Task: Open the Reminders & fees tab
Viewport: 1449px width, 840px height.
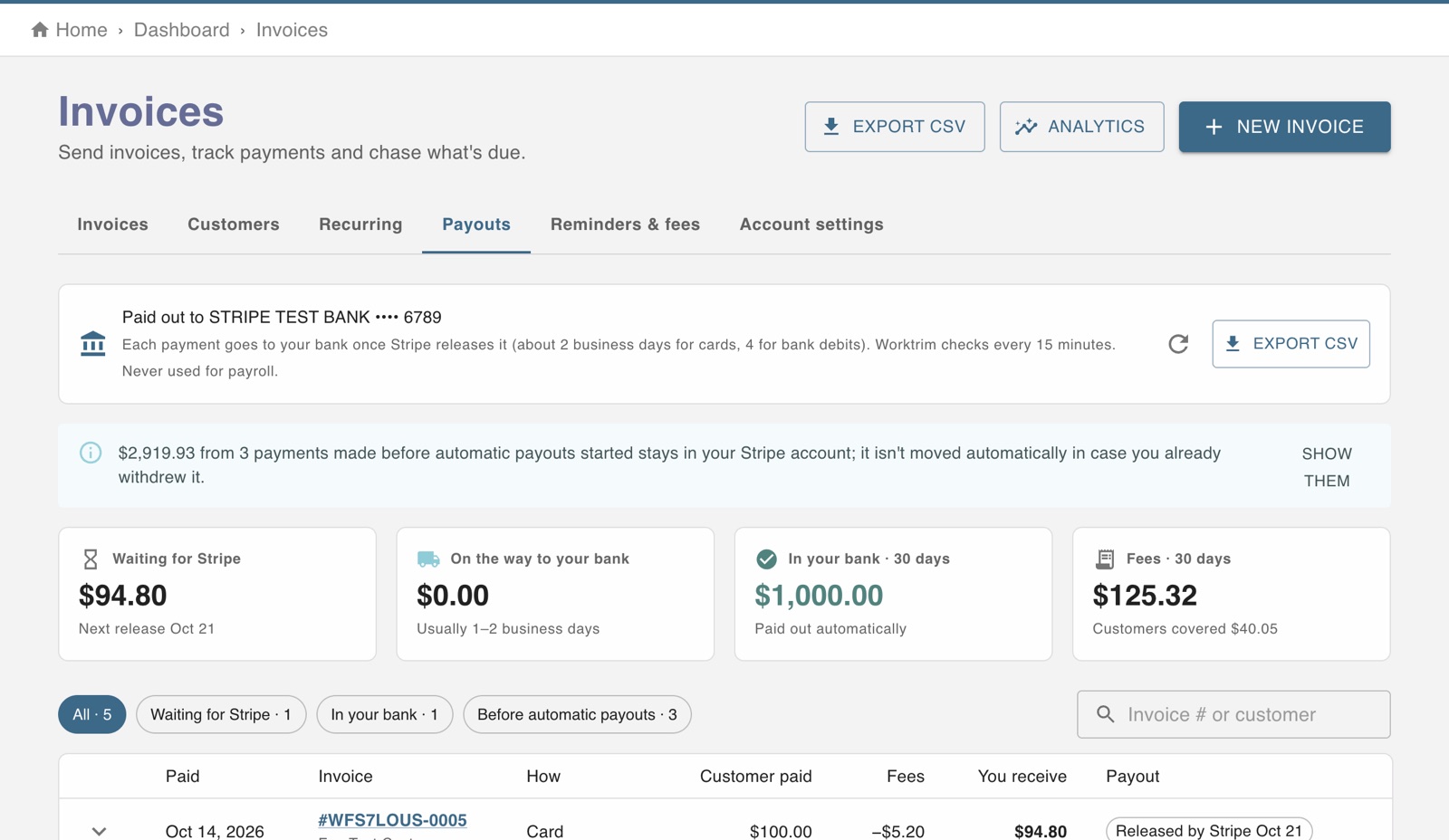Action: (x=625, y=224)
